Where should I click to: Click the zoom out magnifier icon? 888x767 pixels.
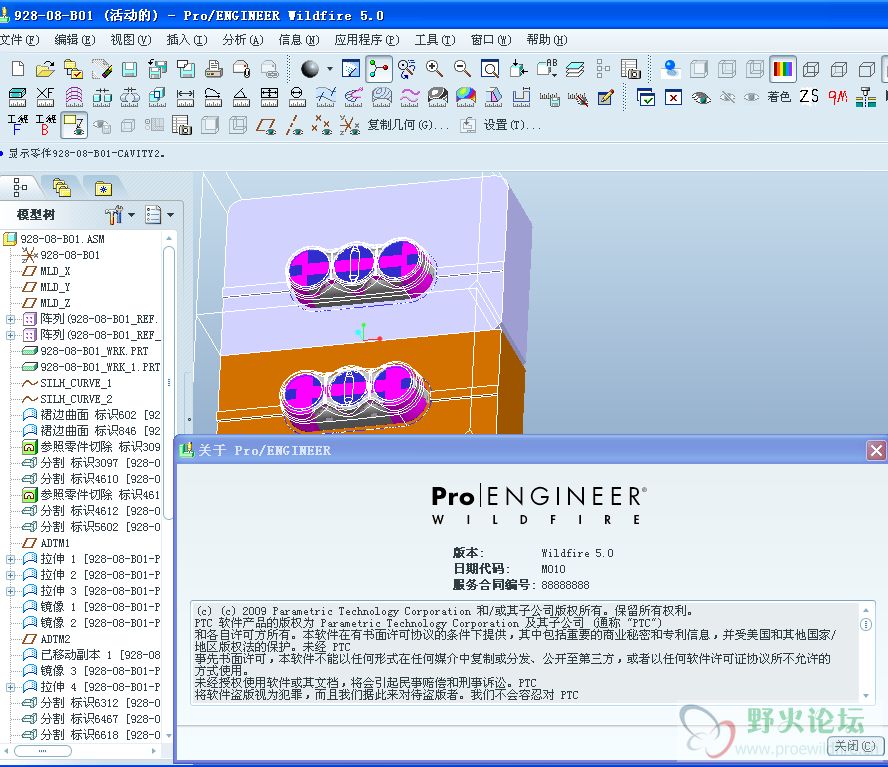point(462,69)
